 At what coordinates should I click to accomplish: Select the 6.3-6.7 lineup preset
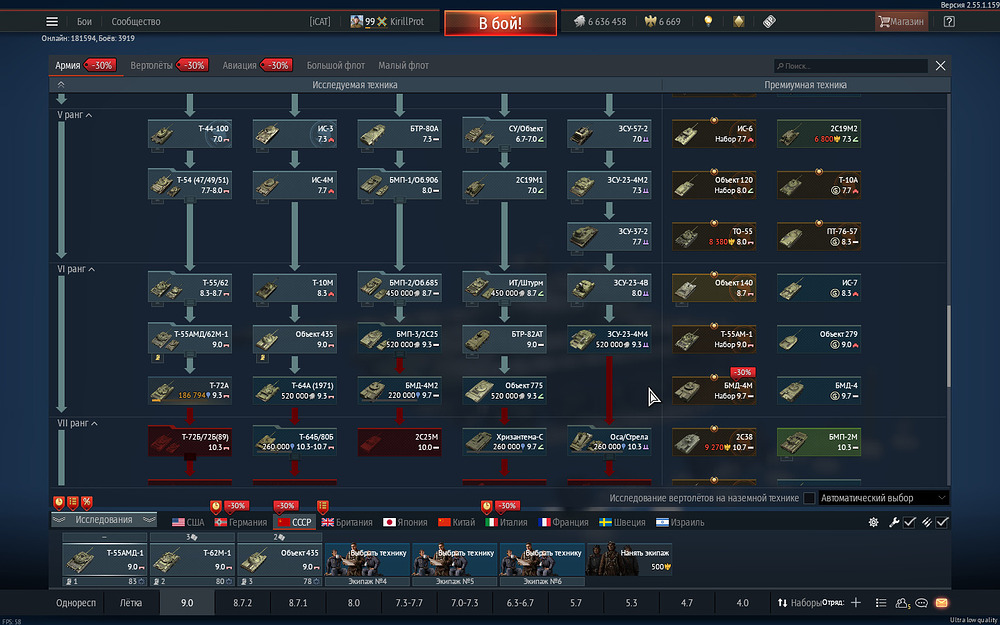pos(520,603)
